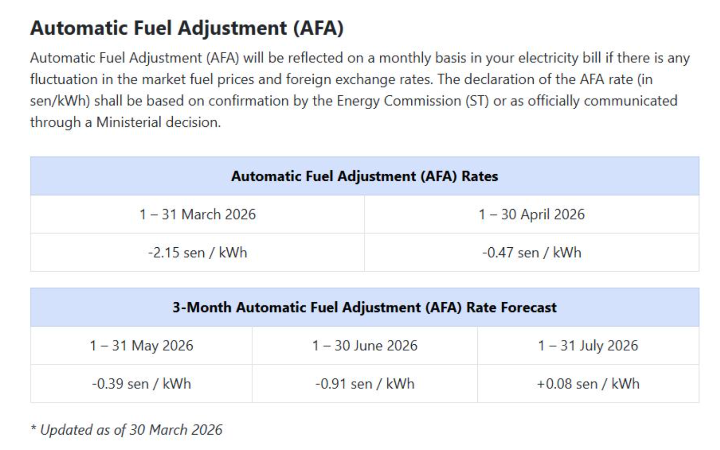Click the 3-Month AFA Rate Forecast header
The width and height of the screenshot is (720, 450).
point(365,307)
